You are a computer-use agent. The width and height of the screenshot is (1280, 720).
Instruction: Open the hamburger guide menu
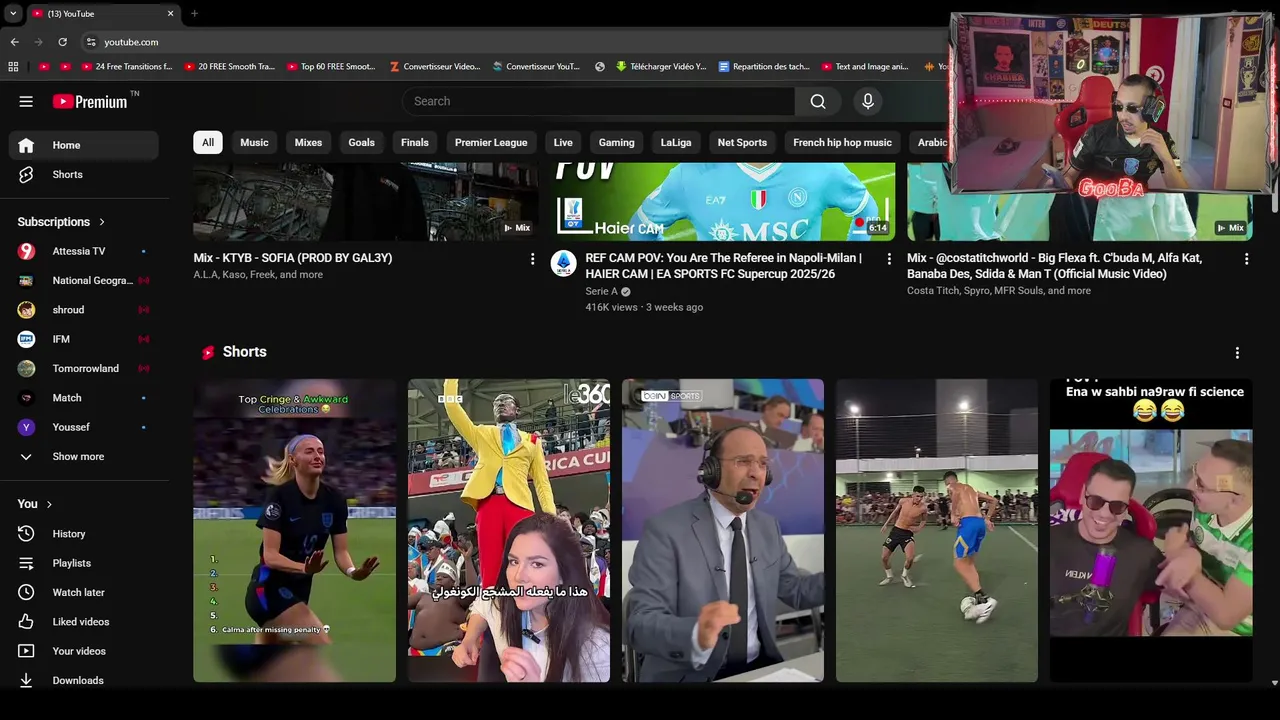tap(26, 101)
